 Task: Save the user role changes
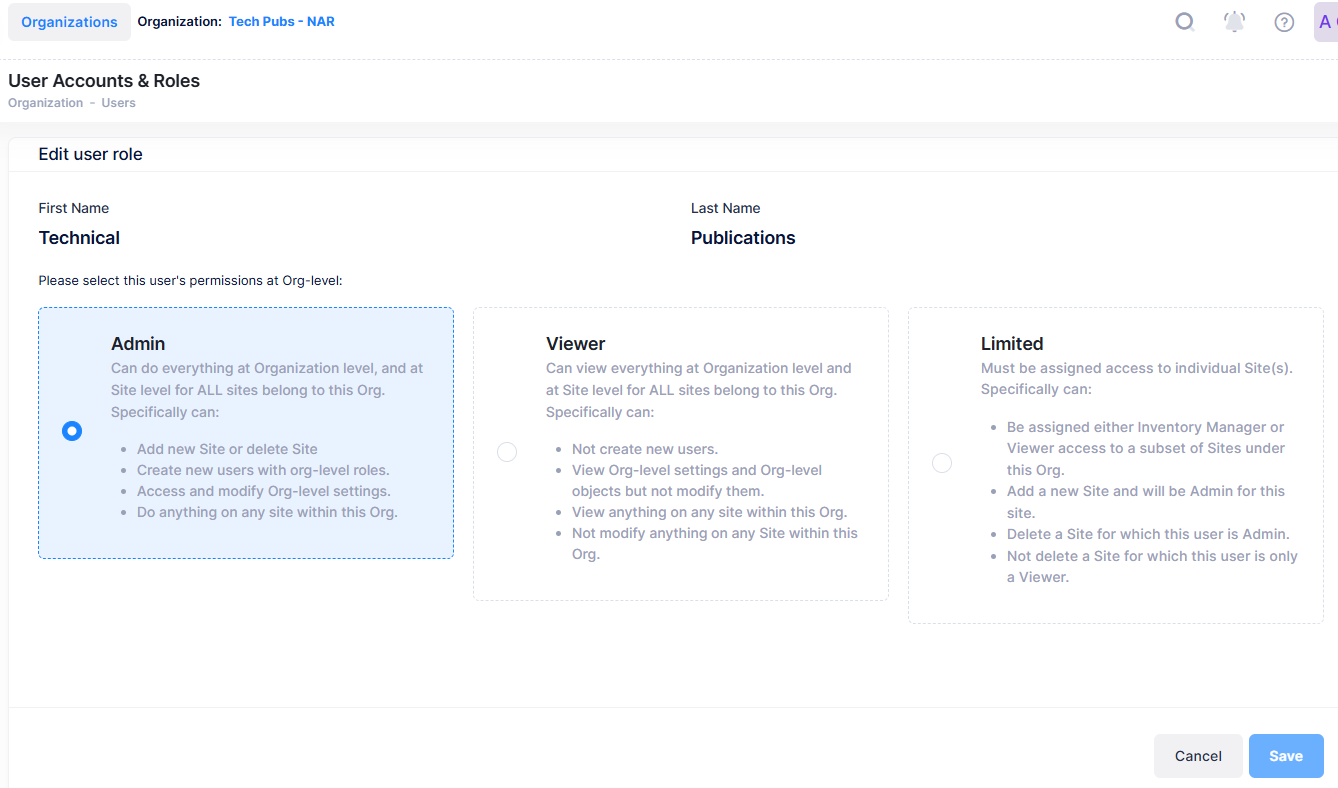pyautogui.click(x=1285, y=756)
